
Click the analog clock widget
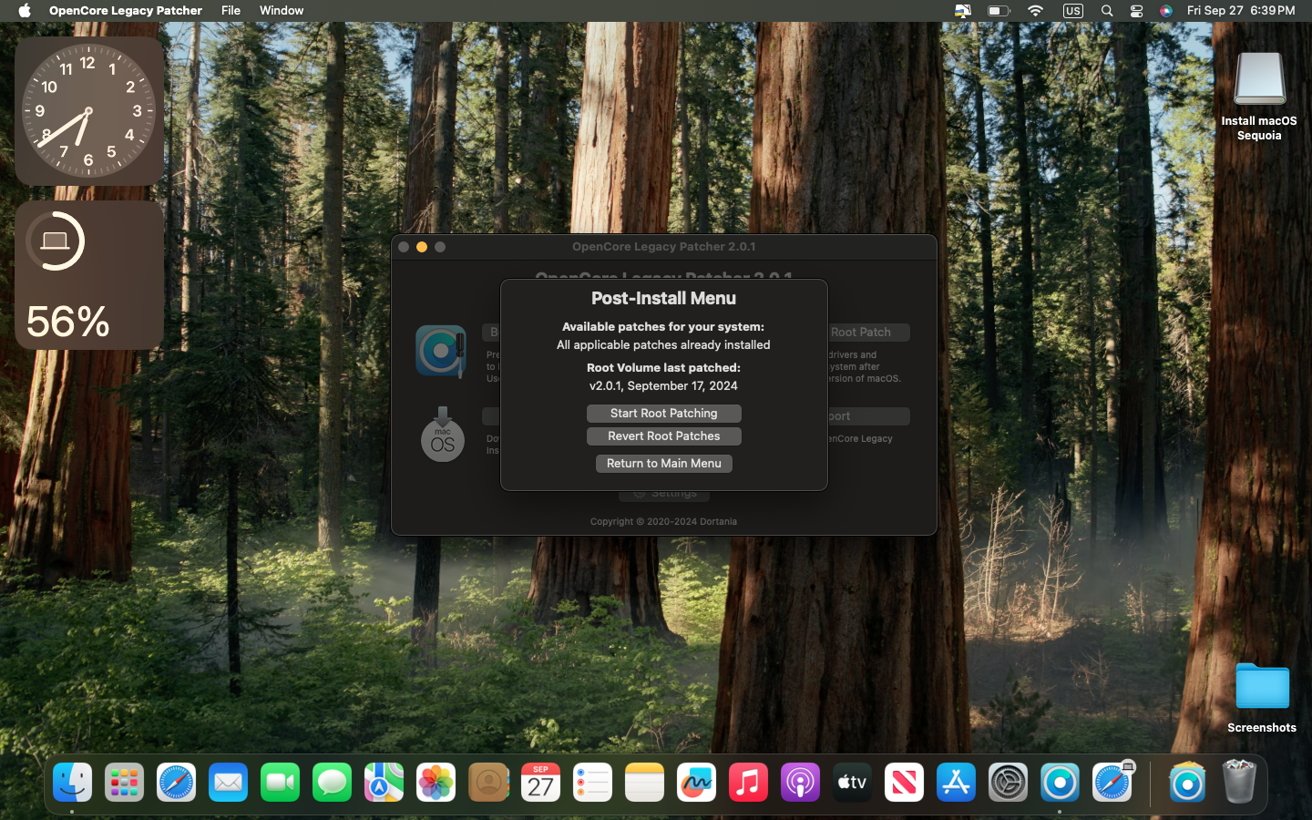coord(89,111)
